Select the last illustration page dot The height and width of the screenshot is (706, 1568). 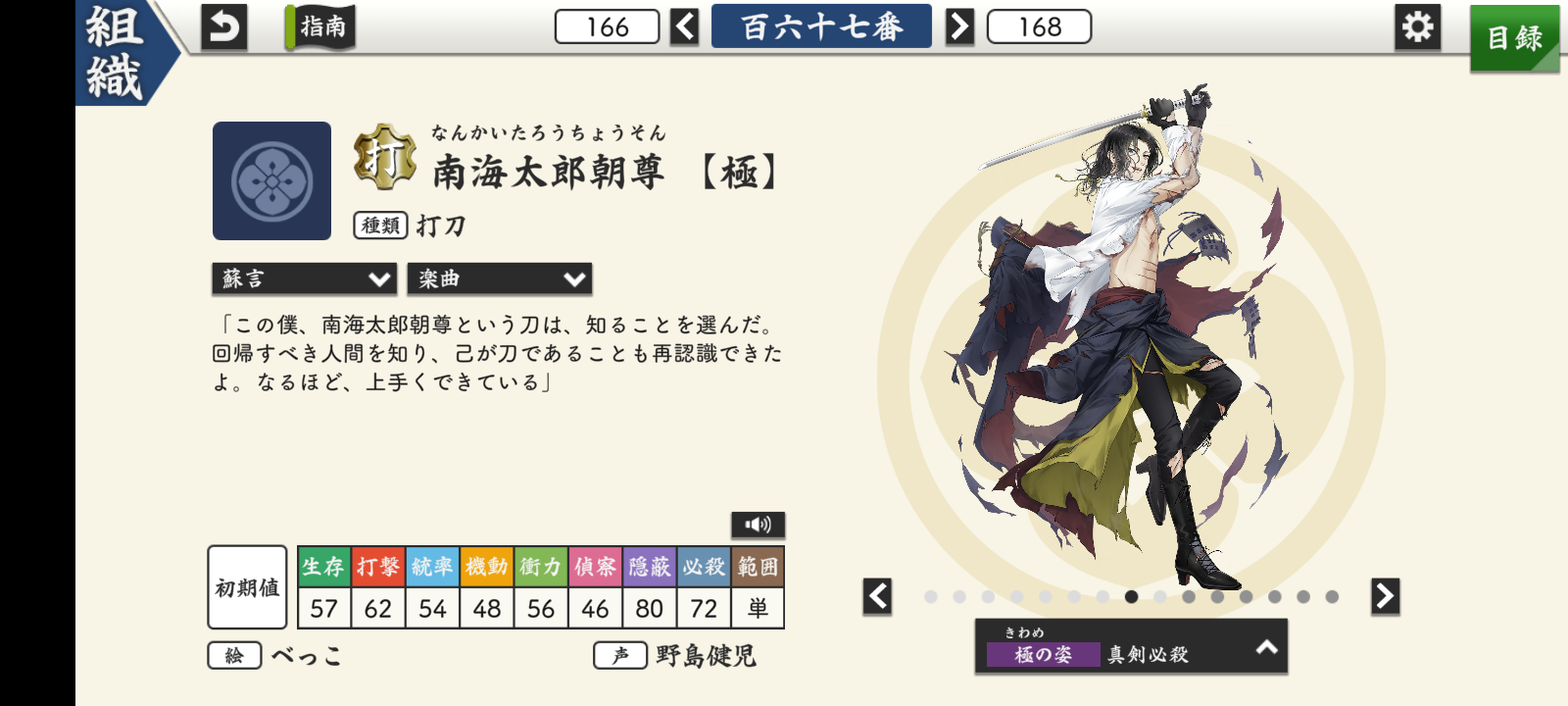coord(1332,596)
